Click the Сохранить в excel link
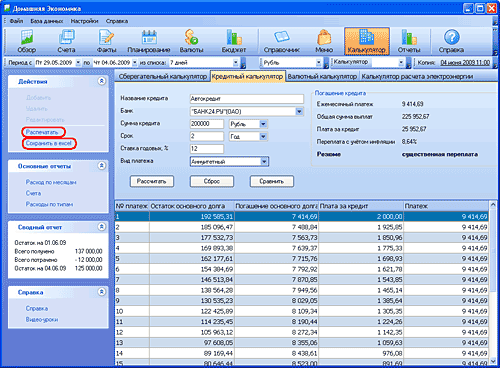Viewport: 500px width, 368px height. [49, 143]
